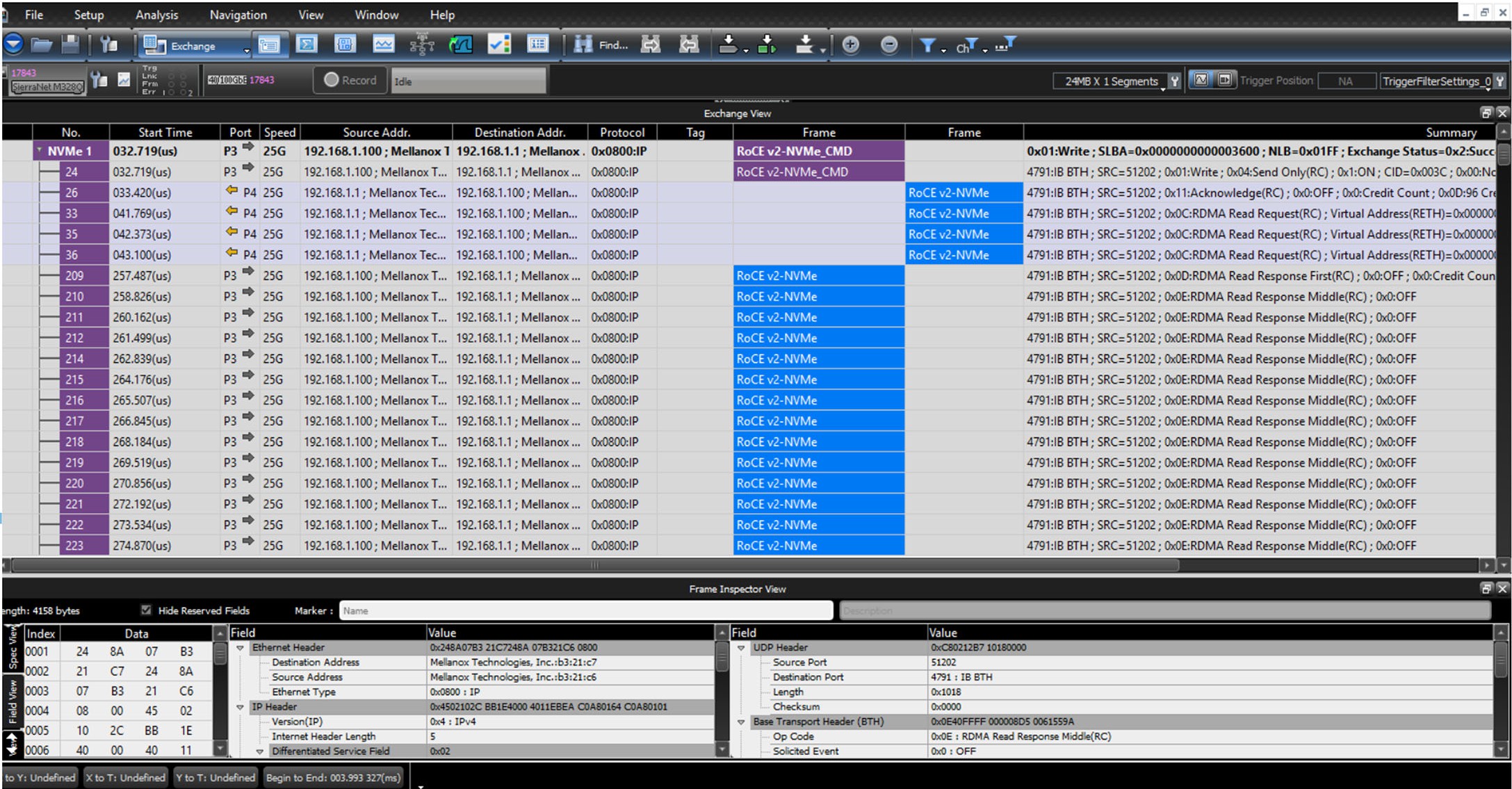
Task: Click the Start Time column header
Action: 165,132
